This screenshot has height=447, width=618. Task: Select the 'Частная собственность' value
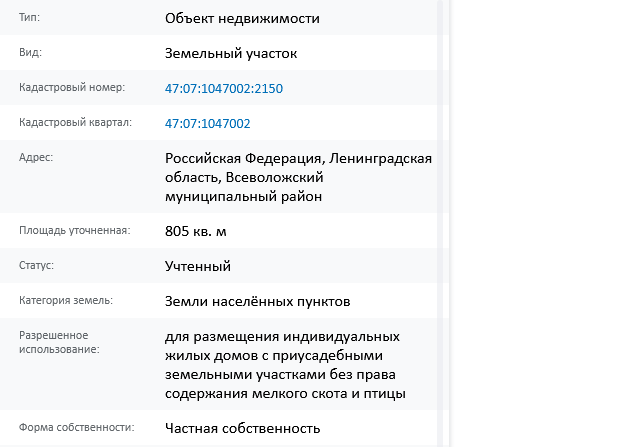(242, 428)
